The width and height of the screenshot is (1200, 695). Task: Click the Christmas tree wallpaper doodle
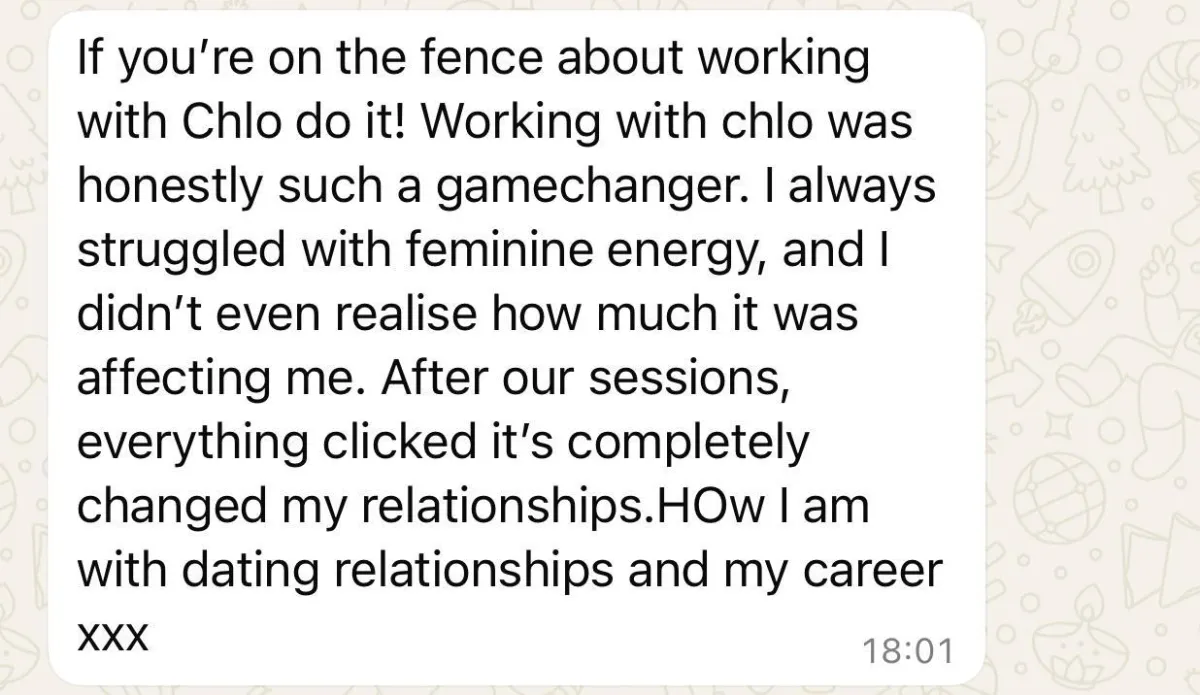tap(1107, 147)
